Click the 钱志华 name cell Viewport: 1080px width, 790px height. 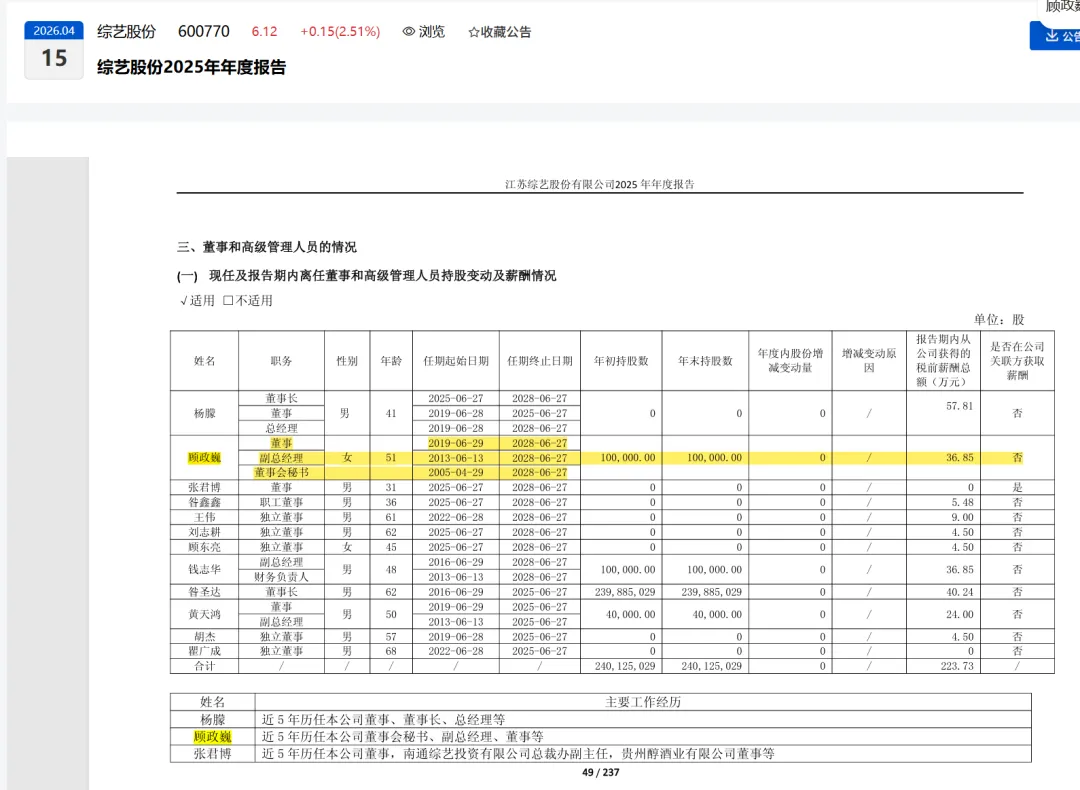point(205,570)
